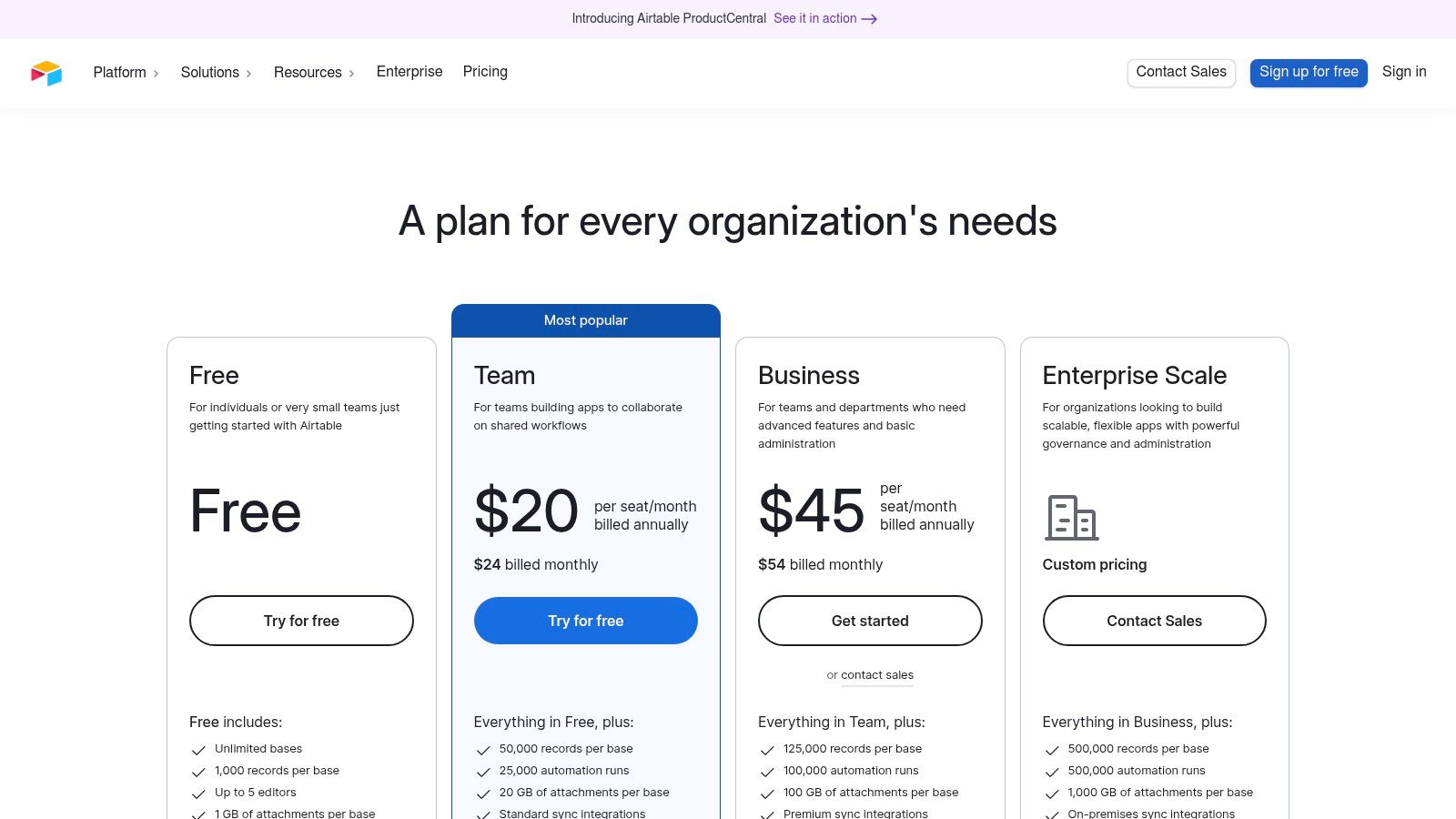Open the Resources navigation menu
1456x819 pixels.
point(315,72)
